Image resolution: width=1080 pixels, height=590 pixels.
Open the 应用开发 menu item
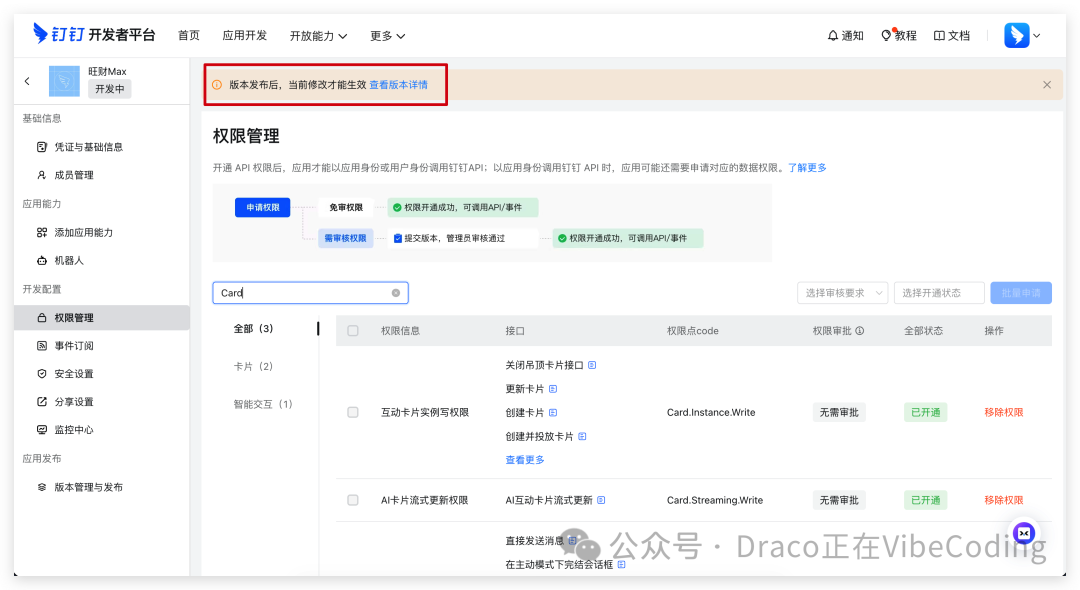point(244,35)
